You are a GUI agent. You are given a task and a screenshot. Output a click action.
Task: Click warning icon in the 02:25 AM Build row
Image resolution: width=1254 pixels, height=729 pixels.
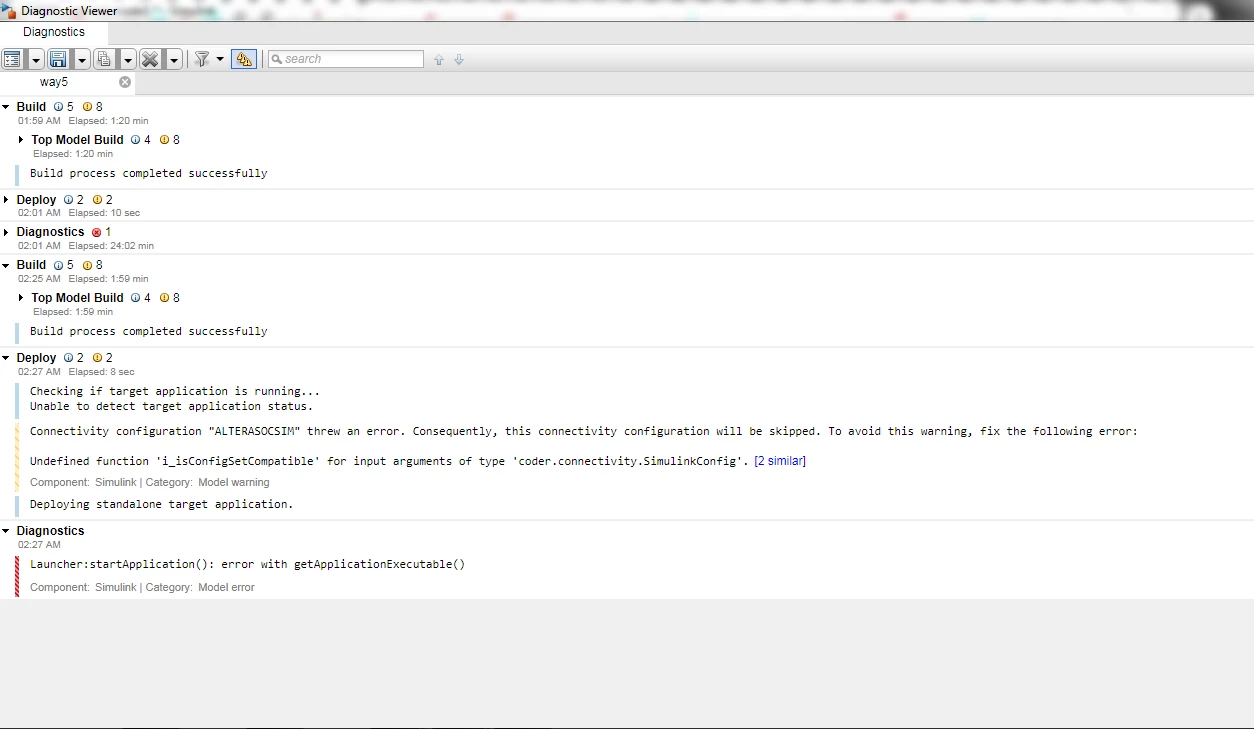[x=87, y=265]
